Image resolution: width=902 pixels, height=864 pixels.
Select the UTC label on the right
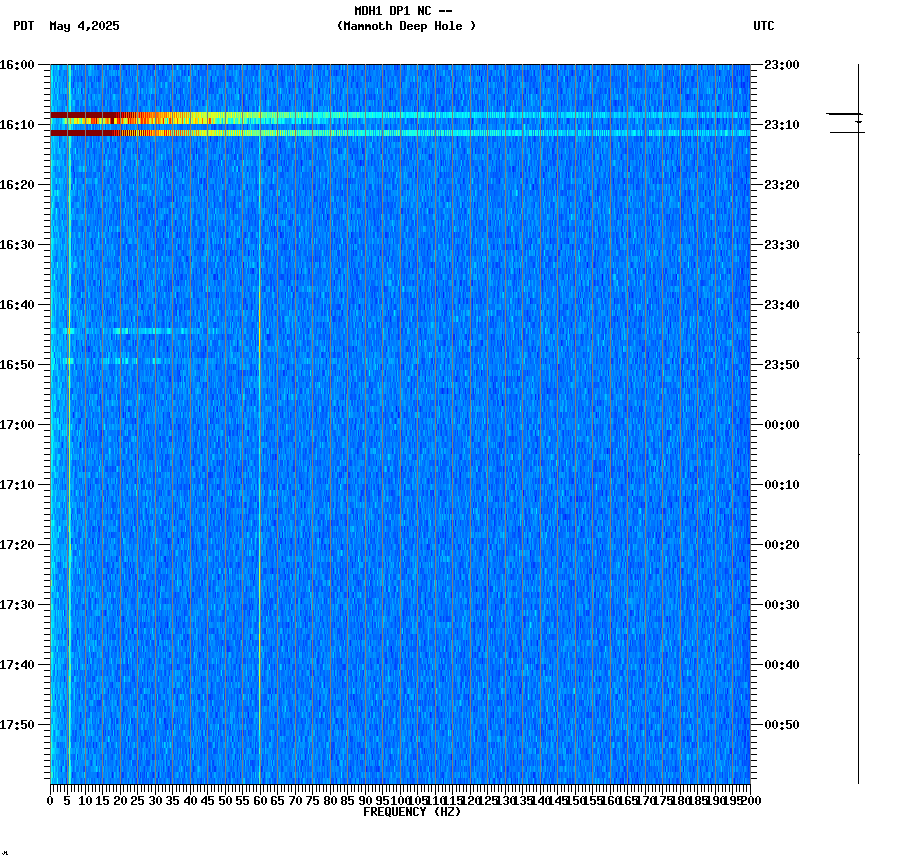point(765,27)
